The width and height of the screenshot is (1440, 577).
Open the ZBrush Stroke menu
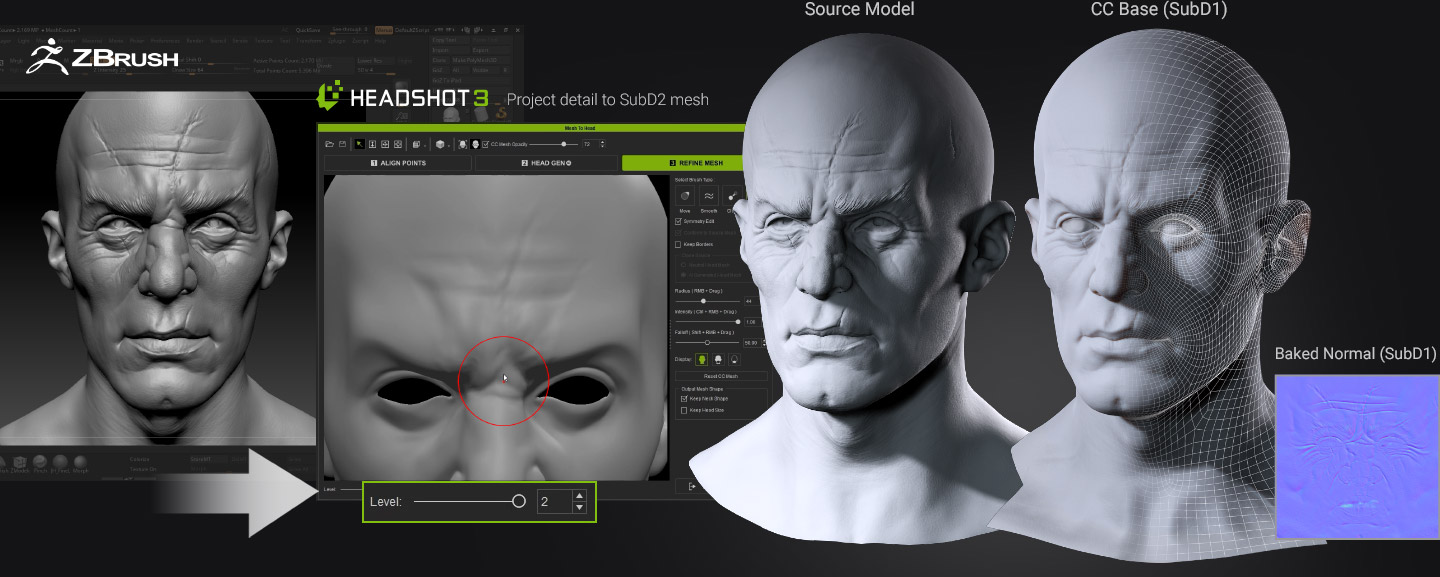coord(240,41)
